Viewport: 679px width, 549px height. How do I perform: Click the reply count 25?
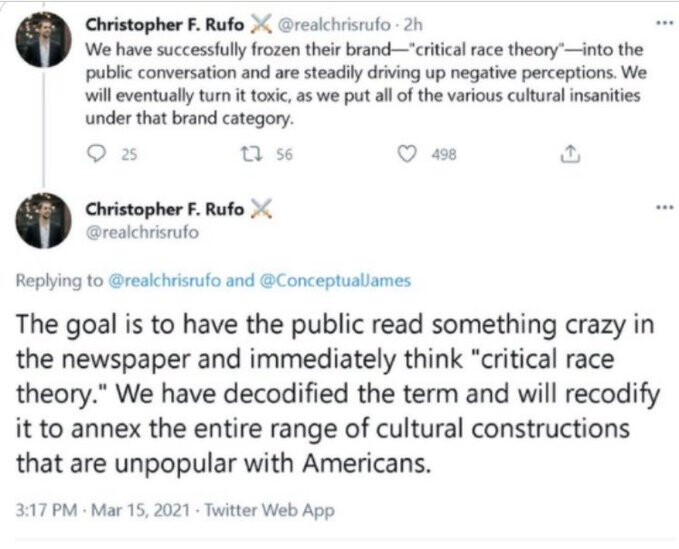coord(129,155)
